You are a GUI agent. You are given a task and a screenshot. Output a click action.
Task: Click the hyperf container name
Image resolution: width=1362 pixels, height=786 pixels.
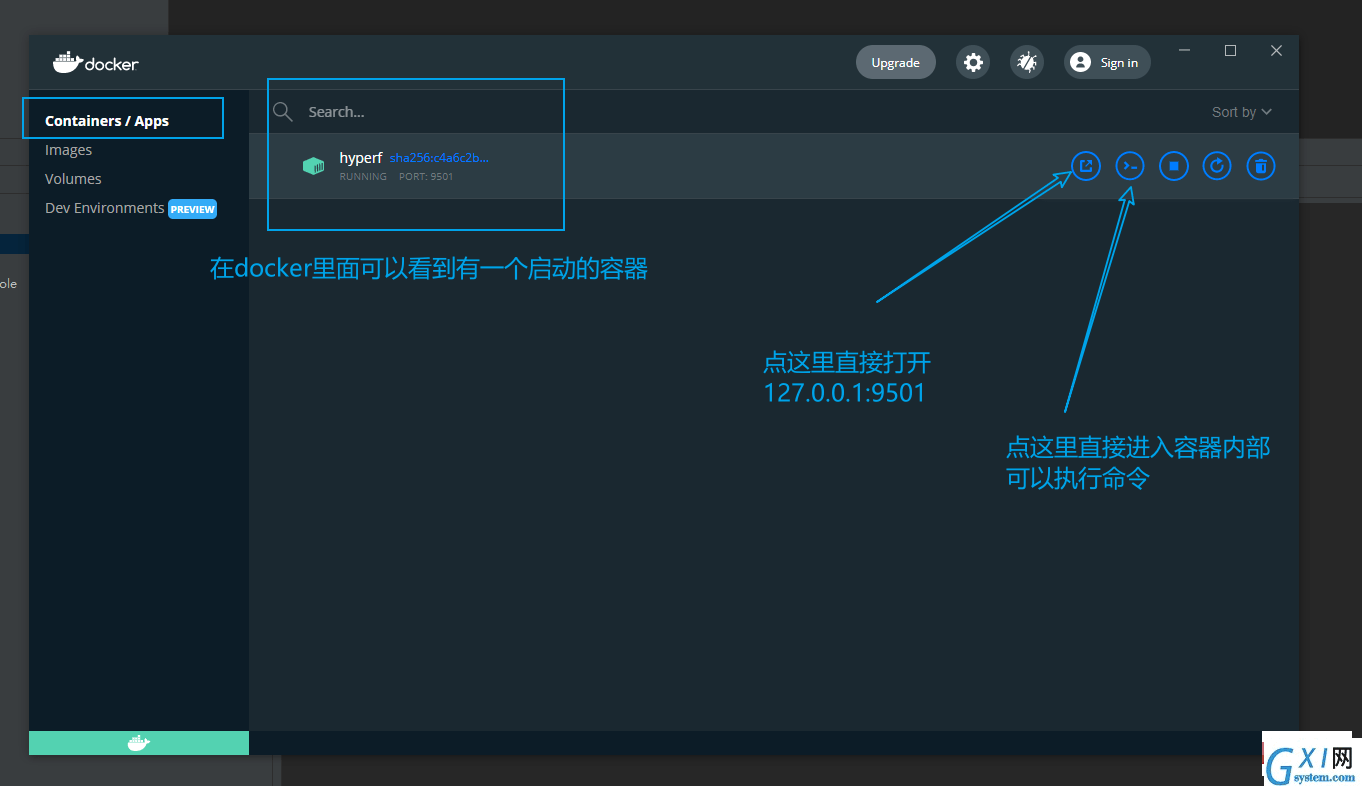click(361, 158)
